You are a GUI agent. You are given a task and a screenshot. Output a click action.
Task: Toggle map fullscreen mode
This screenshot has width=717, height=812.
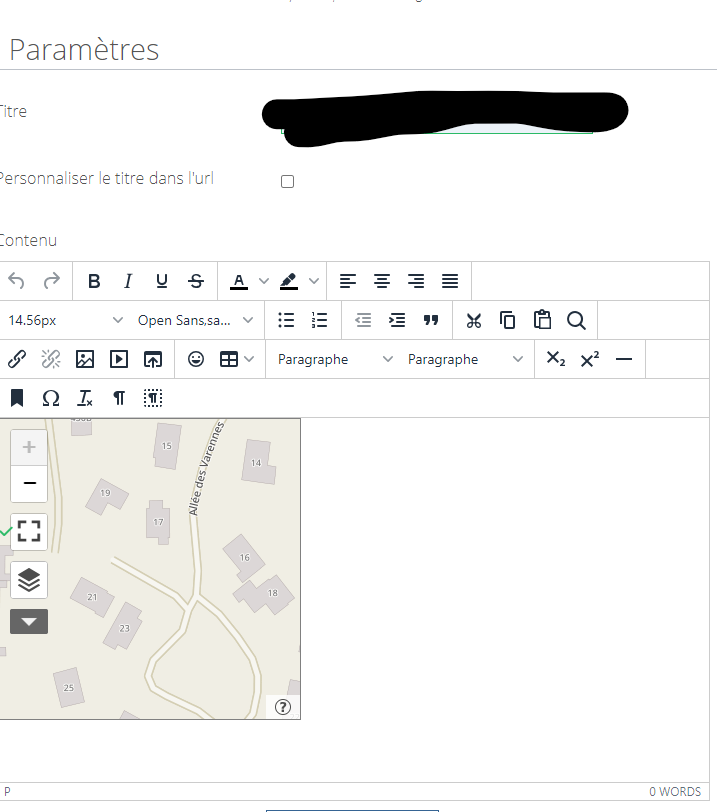pos(29,531)
